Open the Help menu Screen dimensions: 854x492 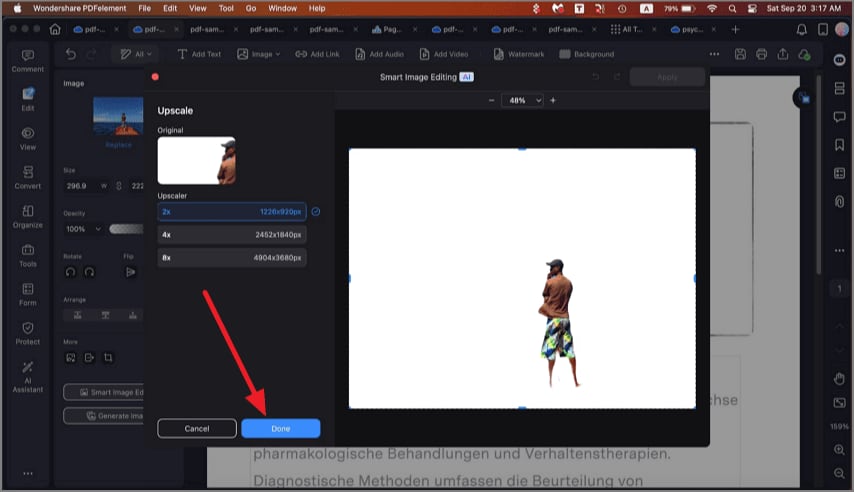(x=317, y=8)
